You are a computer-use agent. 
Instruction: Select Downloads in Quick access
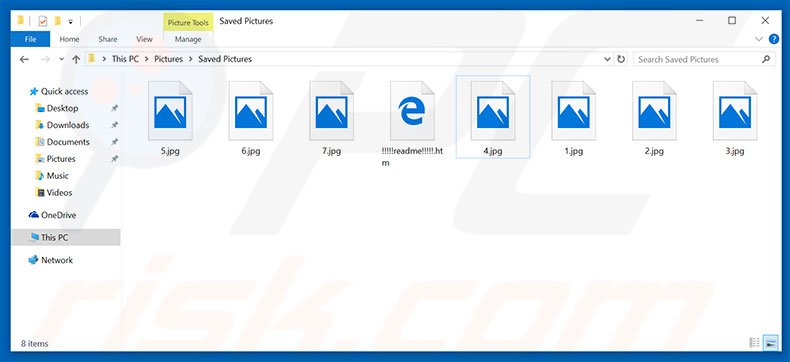pos(68,125)
